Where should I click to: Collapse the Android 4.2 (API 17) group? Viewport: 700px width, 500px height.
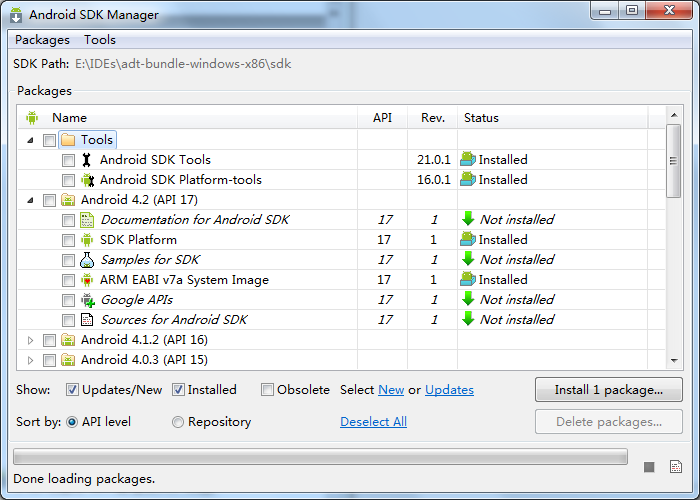(30, 200)
